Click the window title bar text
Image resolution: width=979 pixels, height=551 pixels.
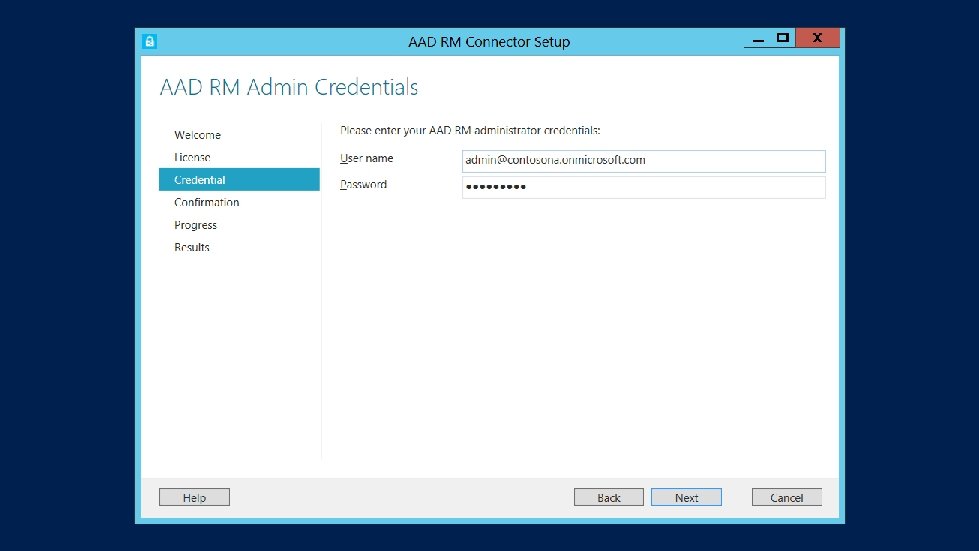tap(489, 42)
